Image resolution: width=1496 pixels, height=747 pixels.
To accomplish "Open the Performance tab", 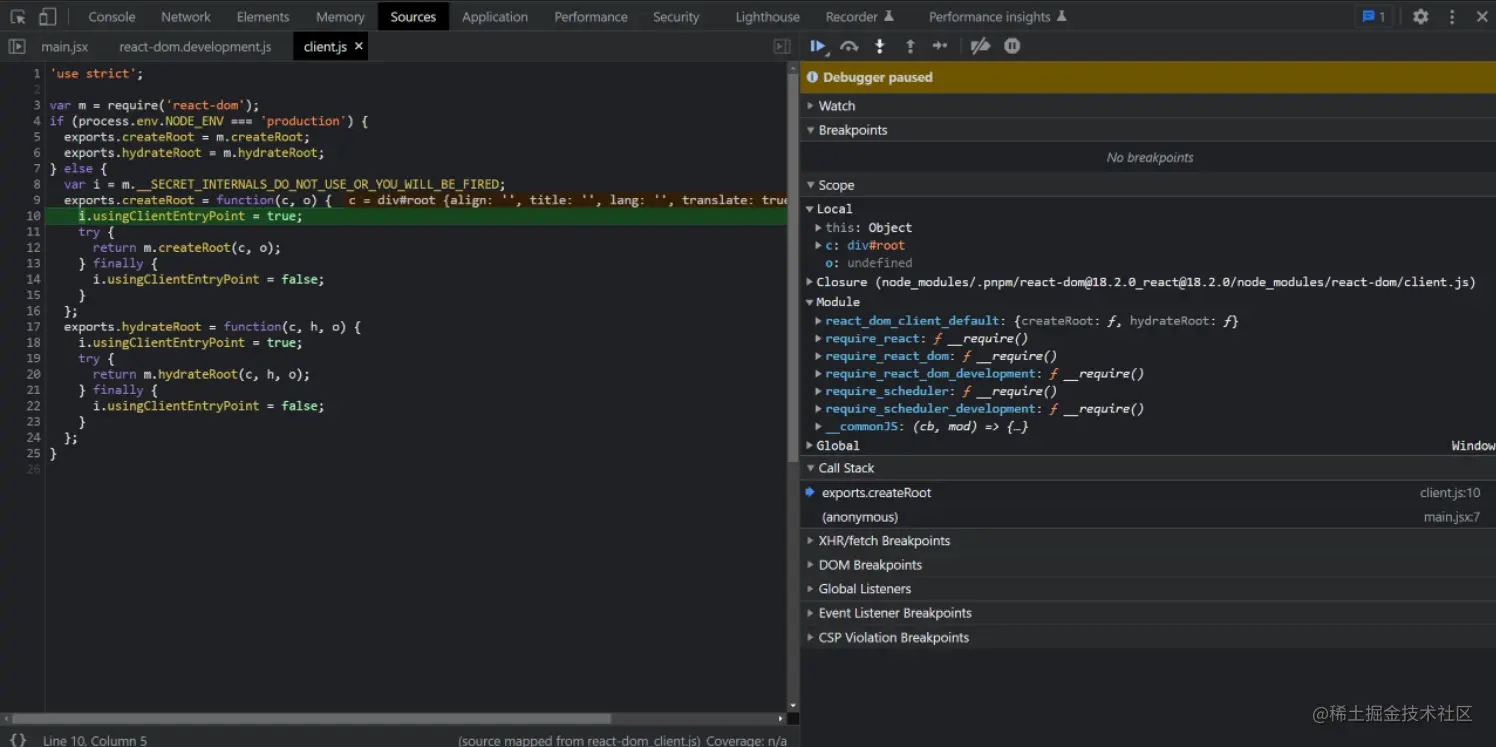I will coord(591,17).
